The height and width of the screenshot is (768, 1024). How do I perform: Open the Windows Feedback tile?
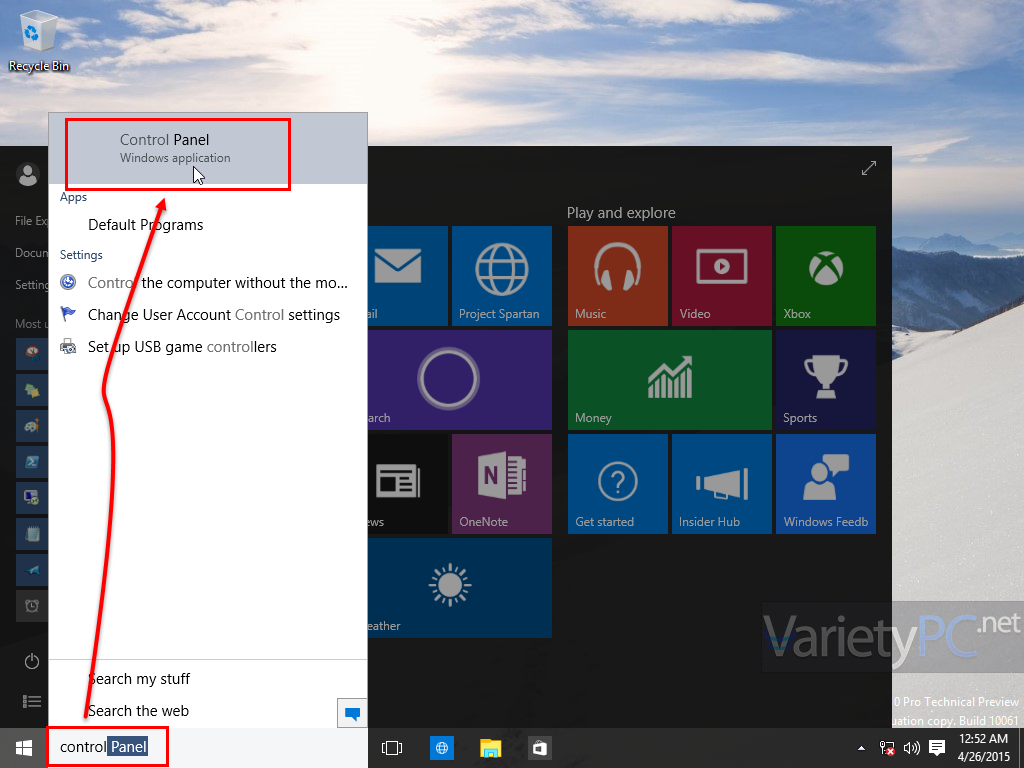(825, 484)
